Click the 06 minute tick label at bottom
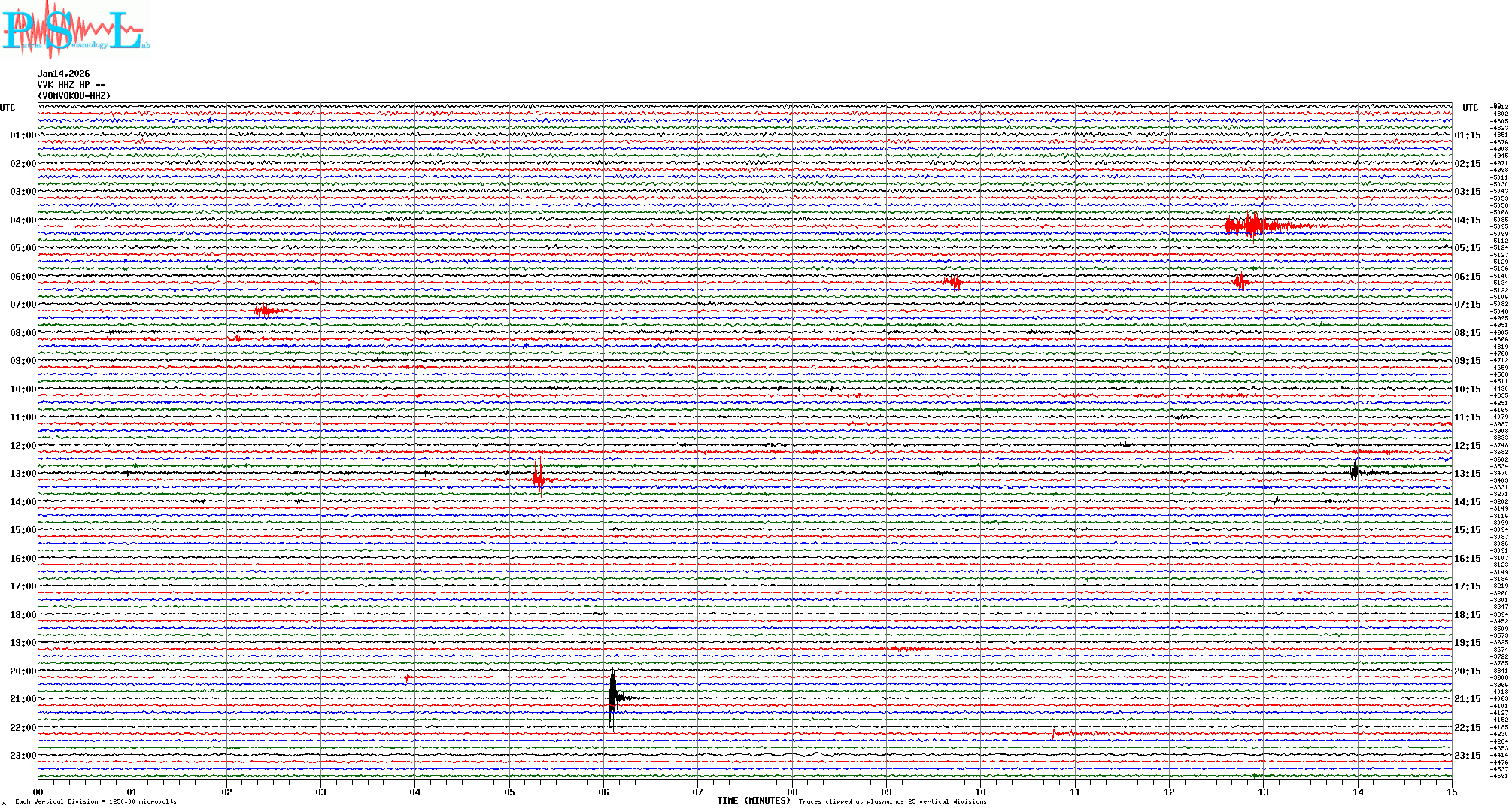Screen dimensions: 1512x812 pyautogui.click(x=604, y=792)
